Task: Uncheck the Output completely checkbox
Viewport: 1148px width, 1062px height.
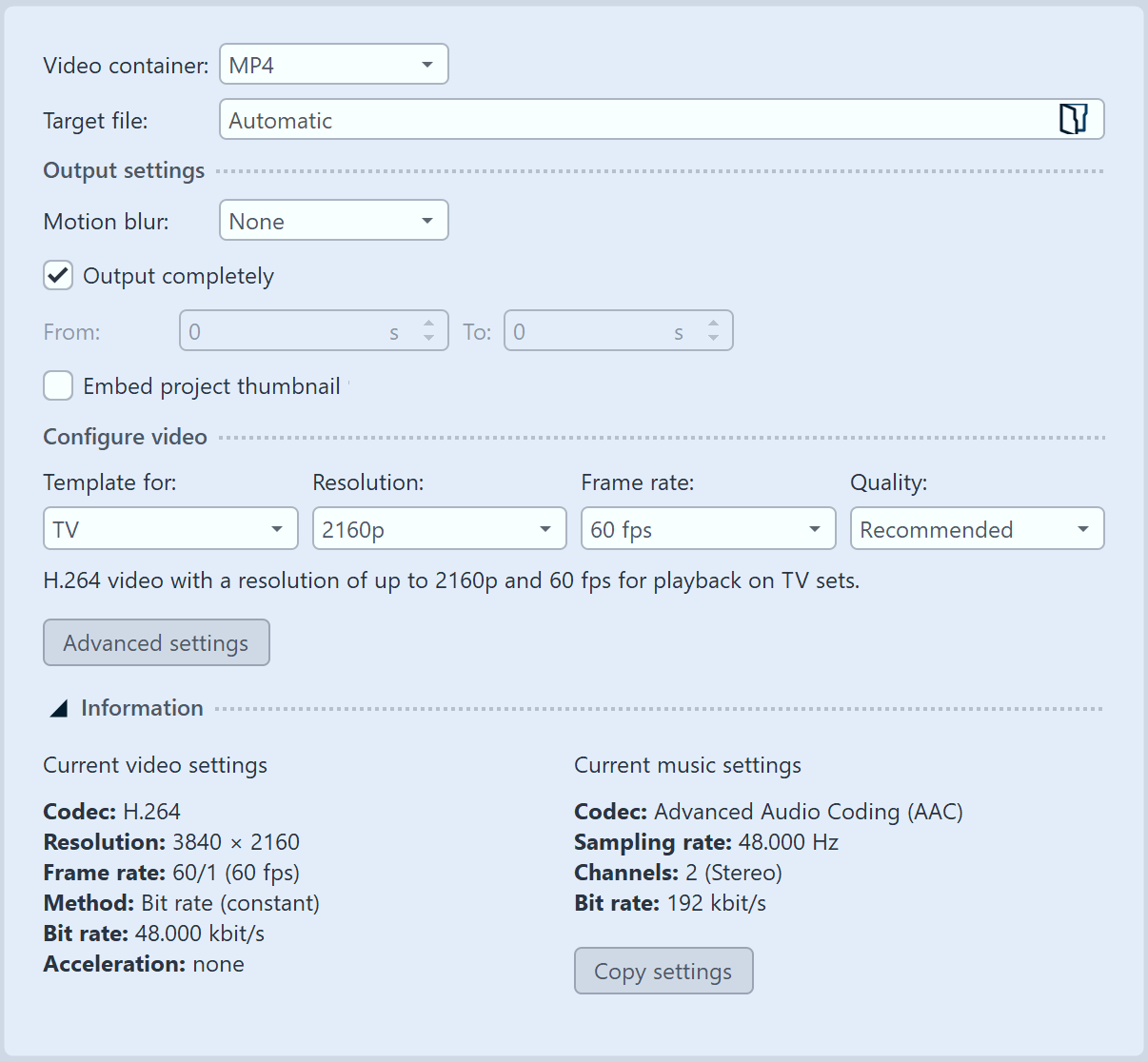Action: [58, 275]
